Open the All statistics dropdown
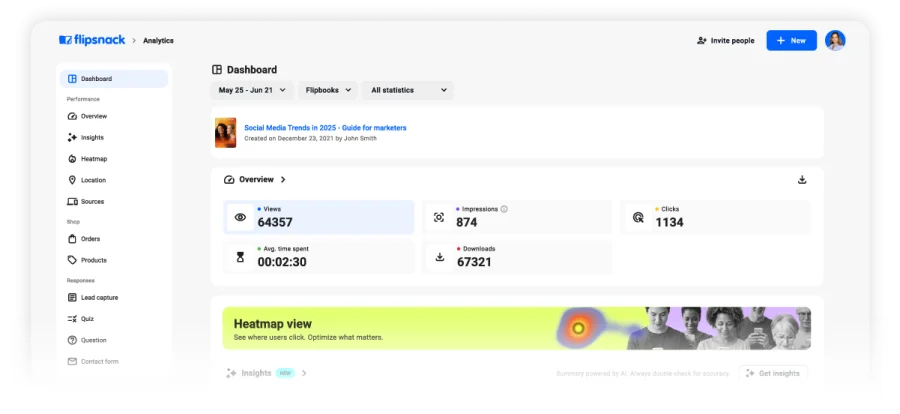The height and width of the screenshot is (414, 900). (408, 90)
